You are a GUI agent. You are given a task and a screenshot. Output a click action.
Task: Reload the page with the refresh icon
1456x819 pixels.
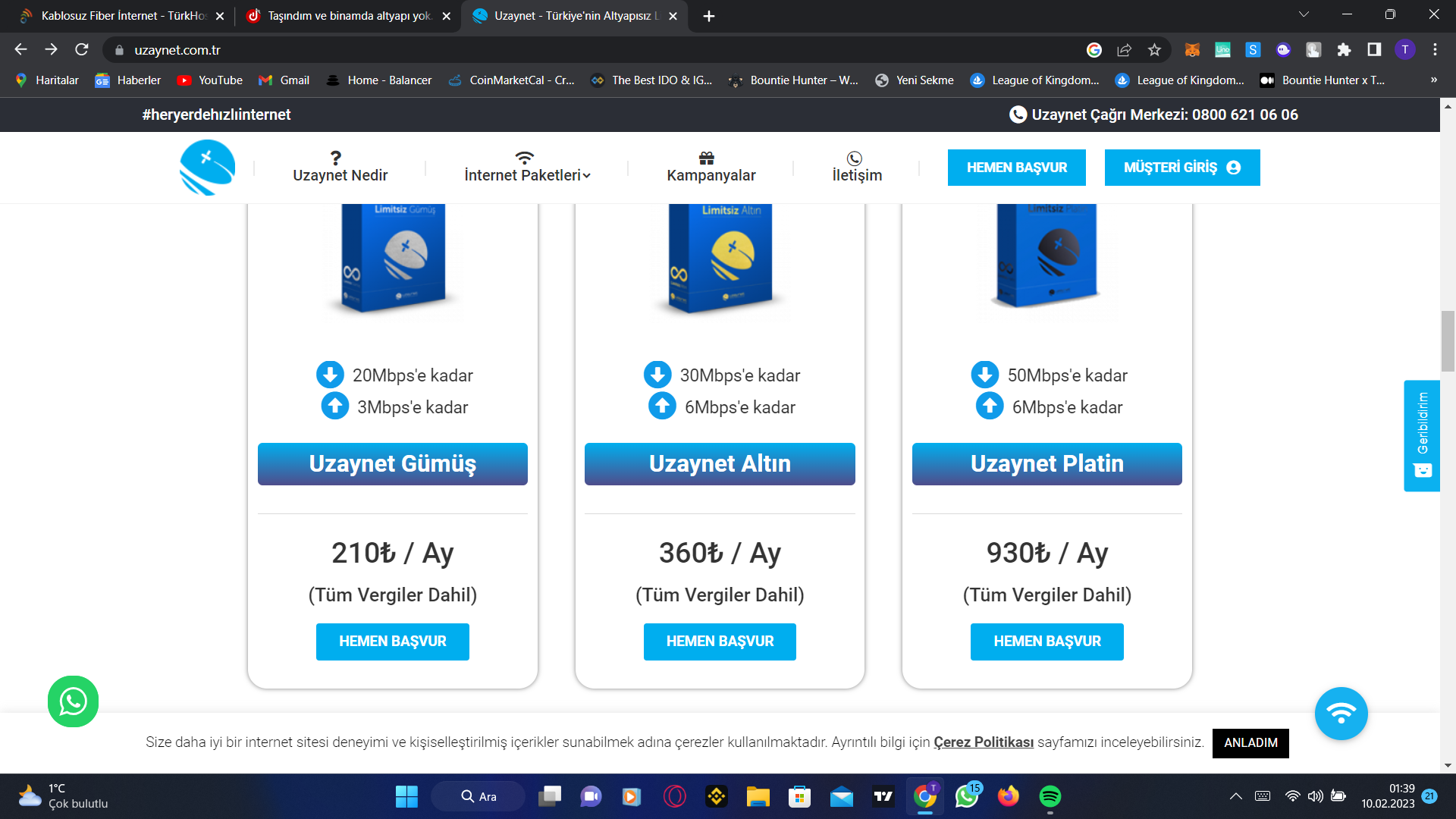(x=82, y=50)
